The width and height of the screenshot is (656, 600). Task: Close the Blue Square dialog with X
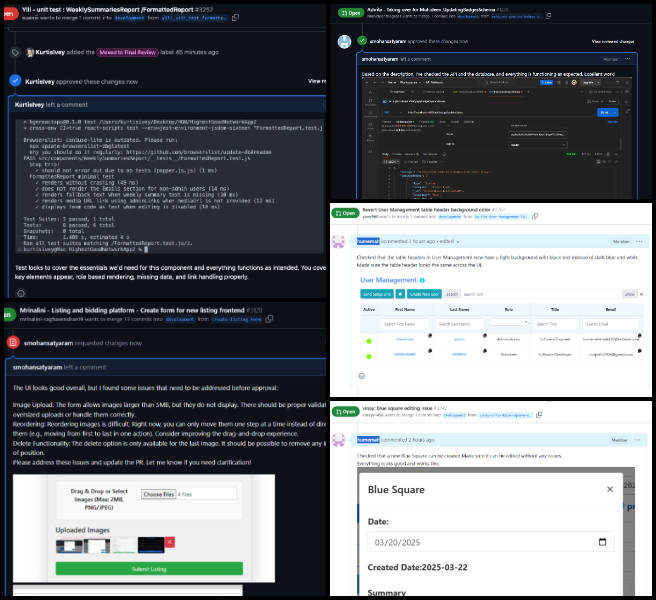(610, 489)
